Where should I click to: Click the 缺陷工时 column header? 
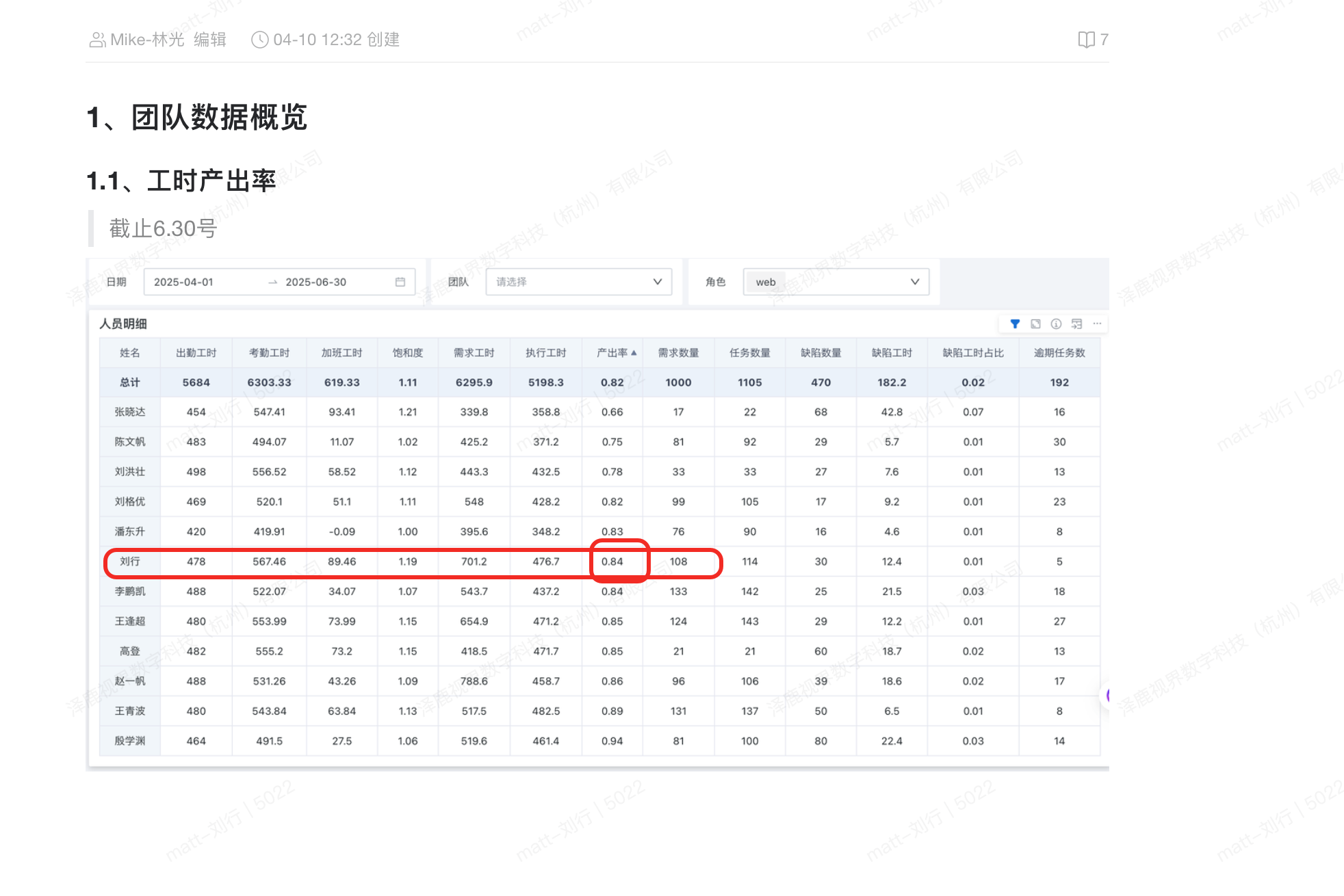pos(892,353)
